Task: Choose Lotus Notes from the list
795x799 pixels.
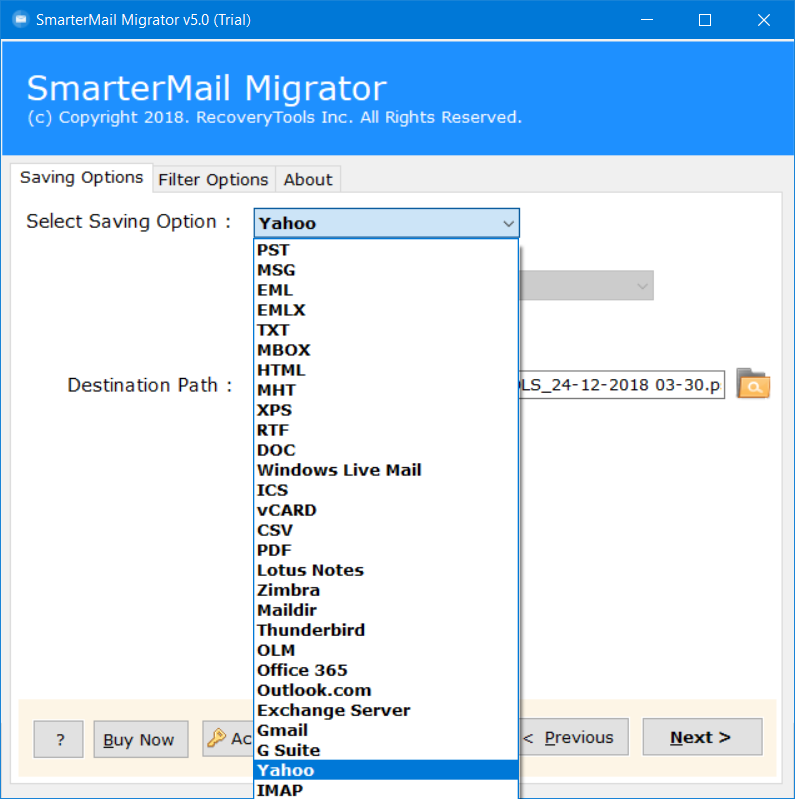Action: pyautogui.click(x=386, y=570)
